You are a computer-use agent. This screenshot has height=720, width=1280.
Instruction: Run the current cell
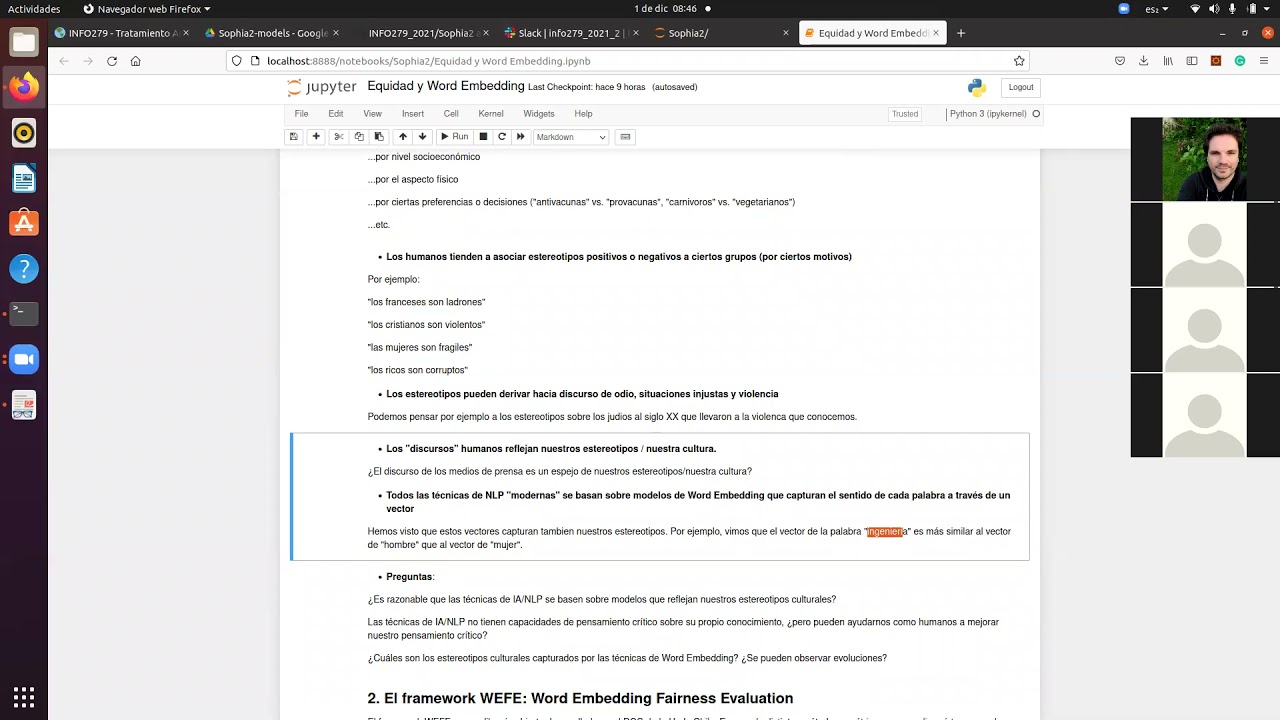pos(454,137)
